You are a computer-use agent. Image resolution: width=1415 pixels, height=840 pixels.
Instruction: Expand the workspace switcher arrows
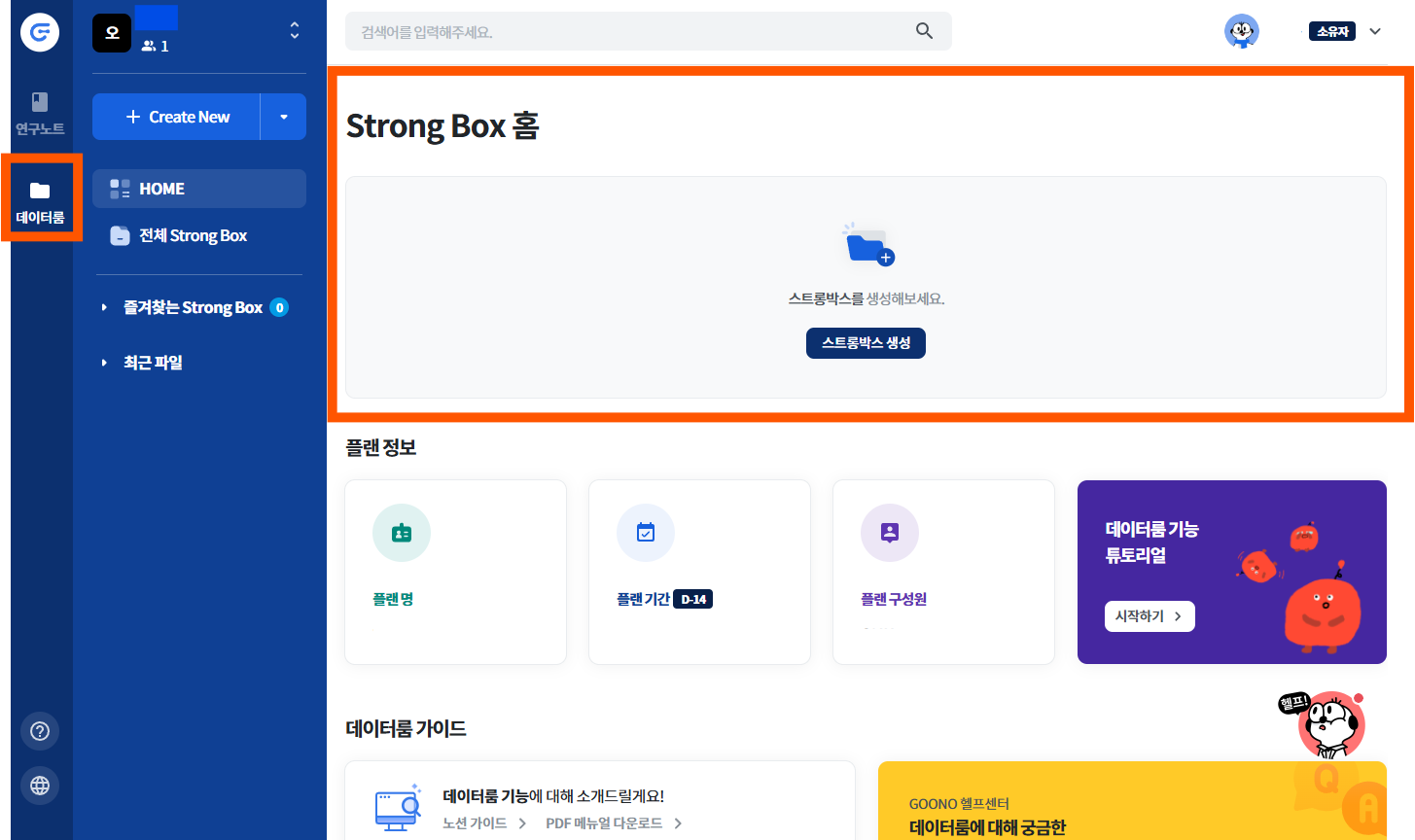click(295, 31)
